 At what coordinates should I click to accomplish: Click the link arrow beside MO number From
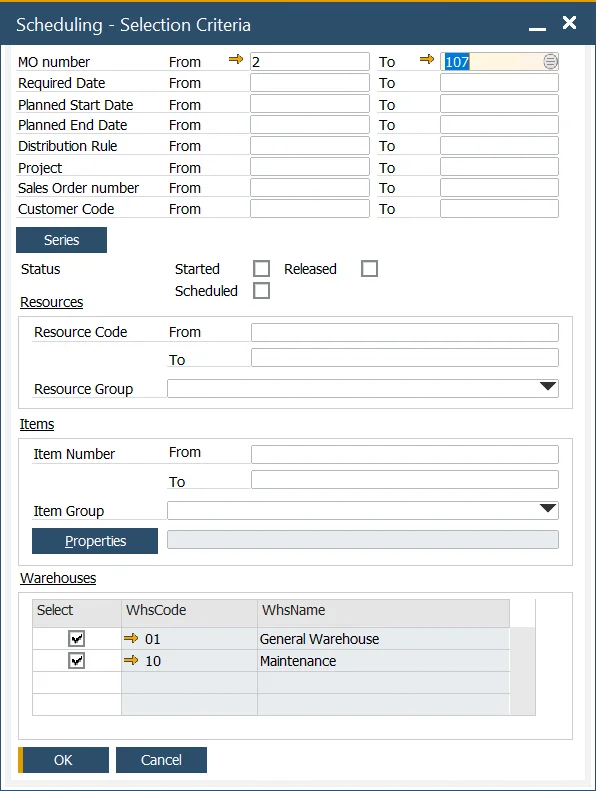click(236, 60)
